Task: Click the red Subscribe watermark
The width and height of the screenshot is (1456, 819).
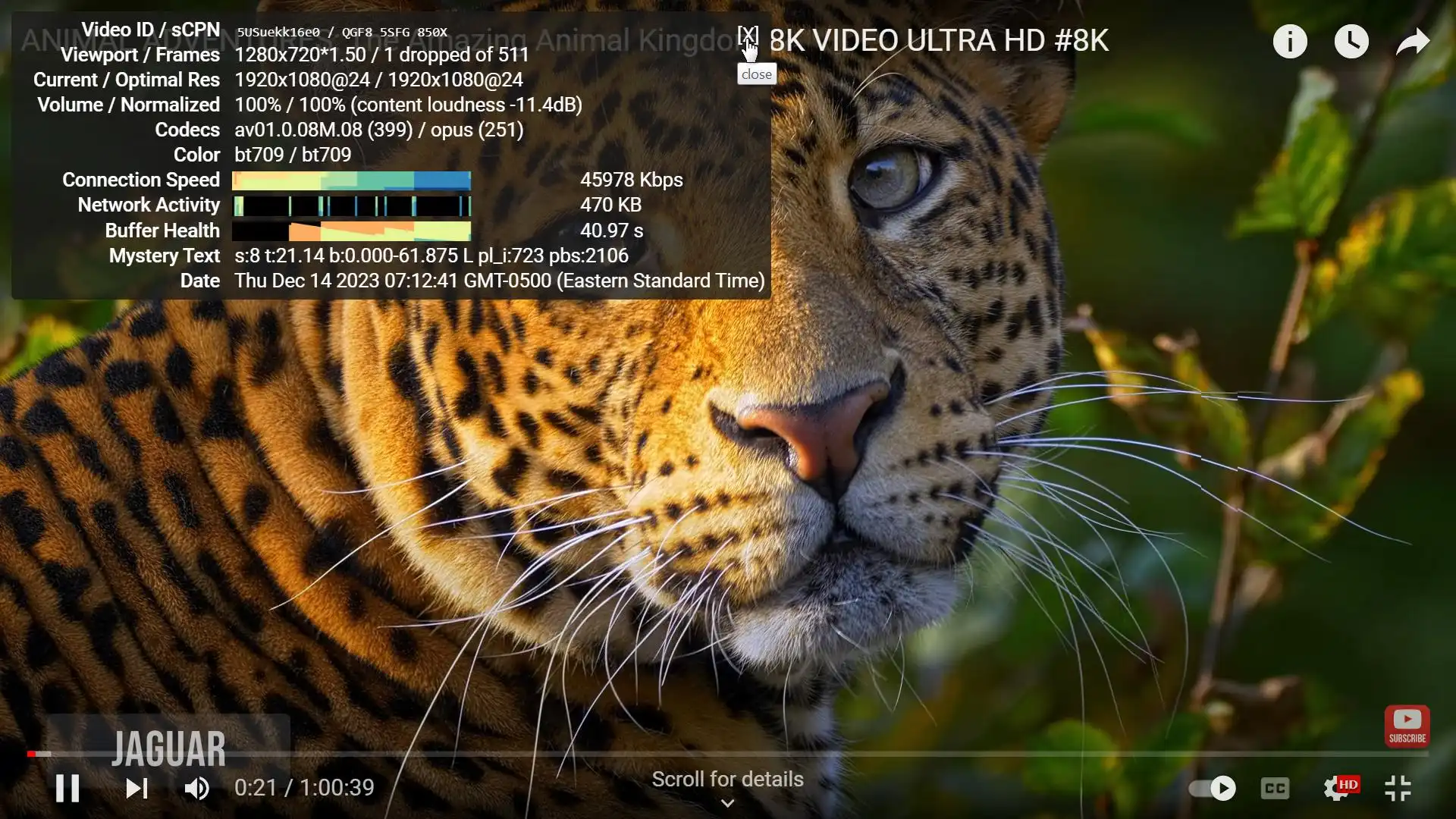Action: [x=1407, y=726]
